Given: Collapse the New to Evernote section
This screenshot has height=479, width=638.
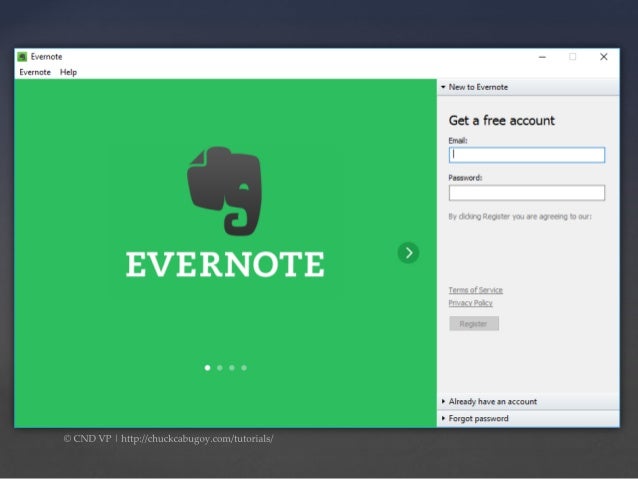Looking at the screenshot, I should [x=528, y=87].
